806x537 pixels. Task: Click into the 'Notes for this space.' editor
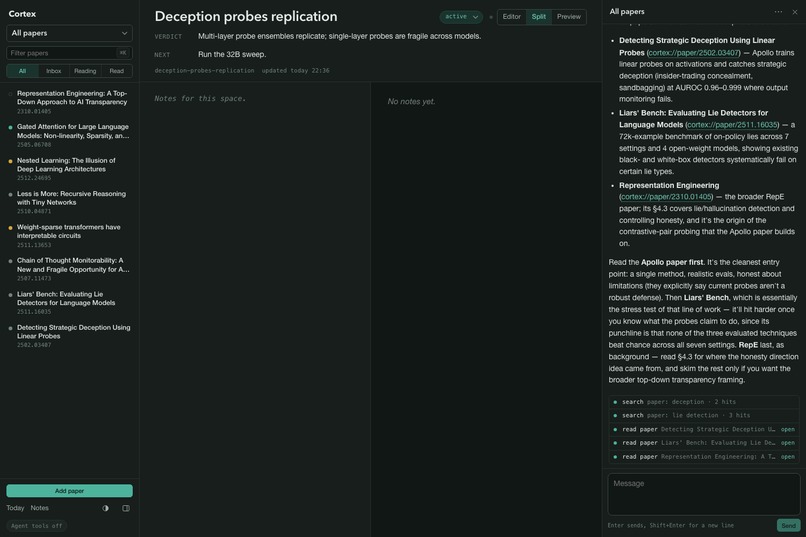pos(200,99)
